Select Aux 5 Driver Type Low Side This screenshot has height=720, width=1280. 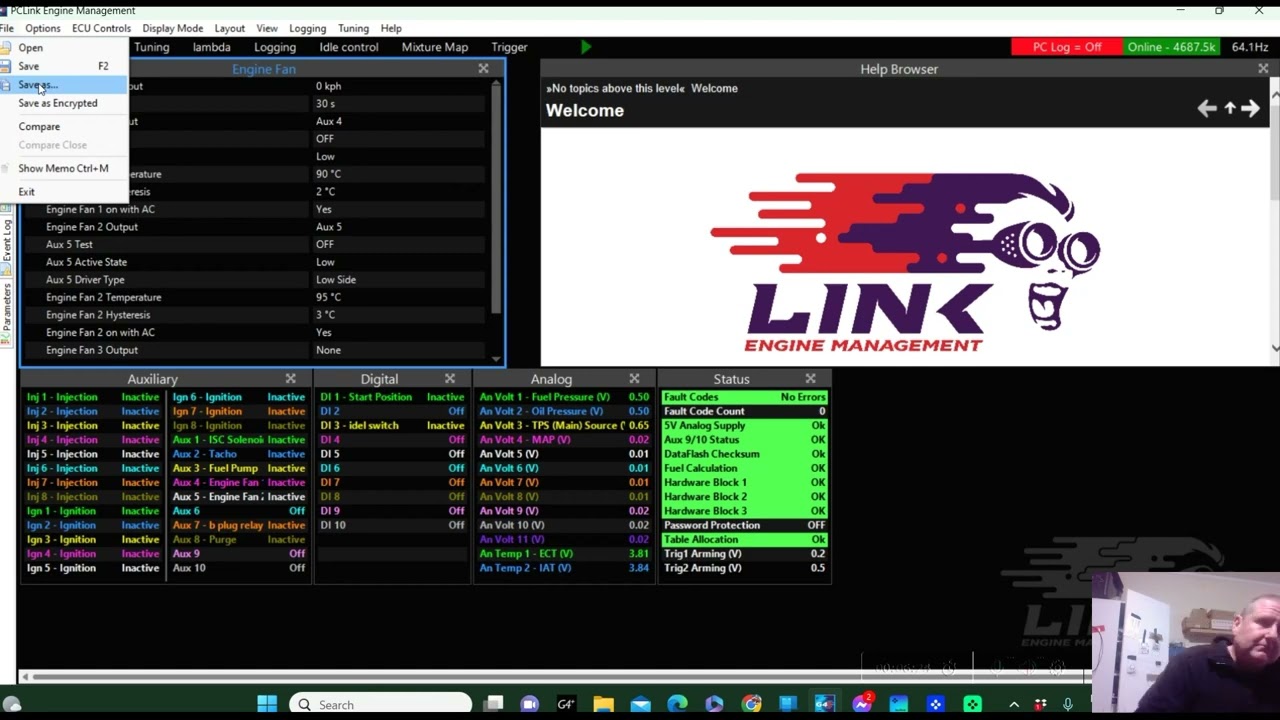pos(336,280)
